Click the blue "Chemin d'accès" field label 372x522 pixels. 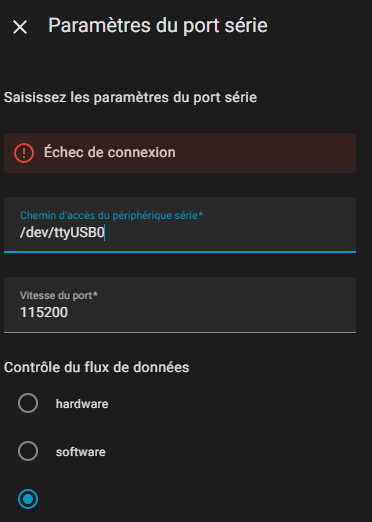click(111, 215)
